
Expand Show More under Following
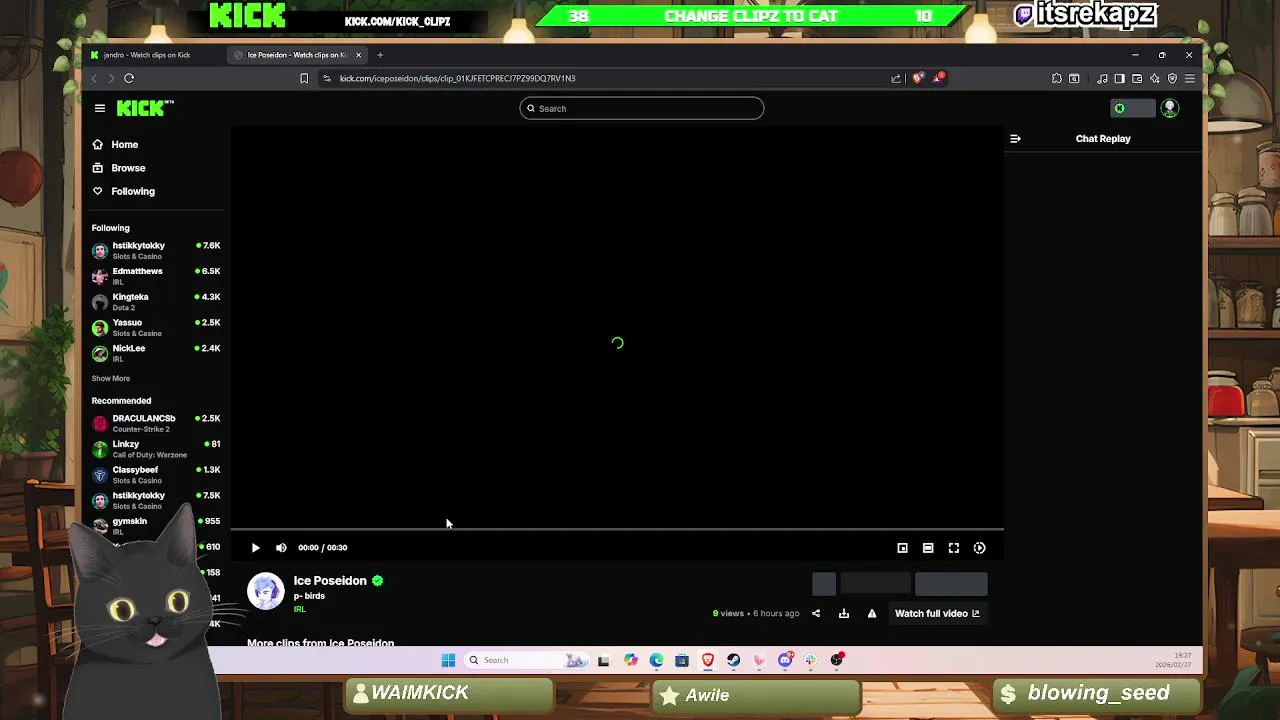tap(111, 379)
